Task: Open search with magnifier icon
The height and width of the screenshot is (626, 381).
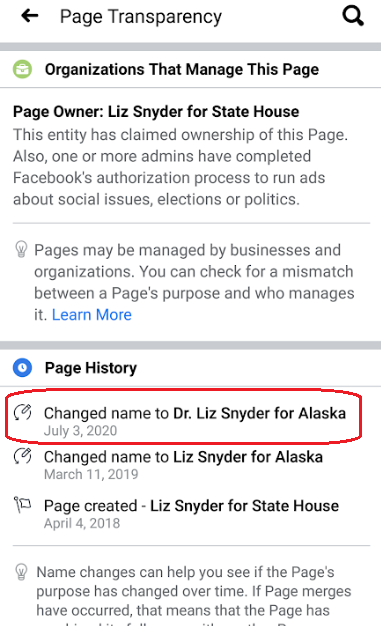Action: (x=353, y=16)
